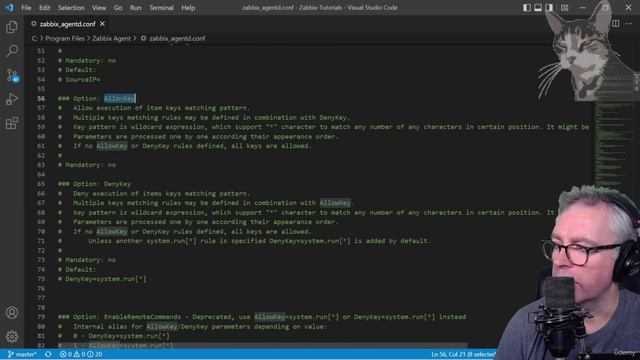Open the Help menu

coord(188,8)
